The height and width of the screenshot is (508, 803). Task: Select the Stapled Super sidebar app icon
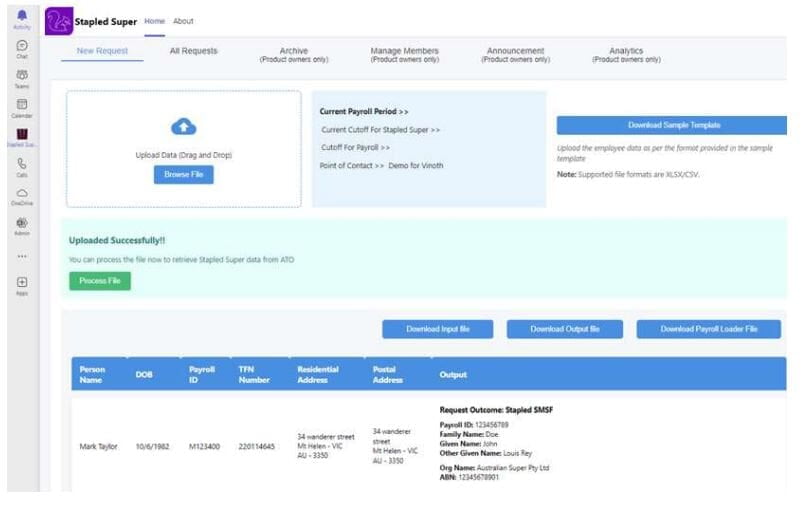tap(22, 134)
